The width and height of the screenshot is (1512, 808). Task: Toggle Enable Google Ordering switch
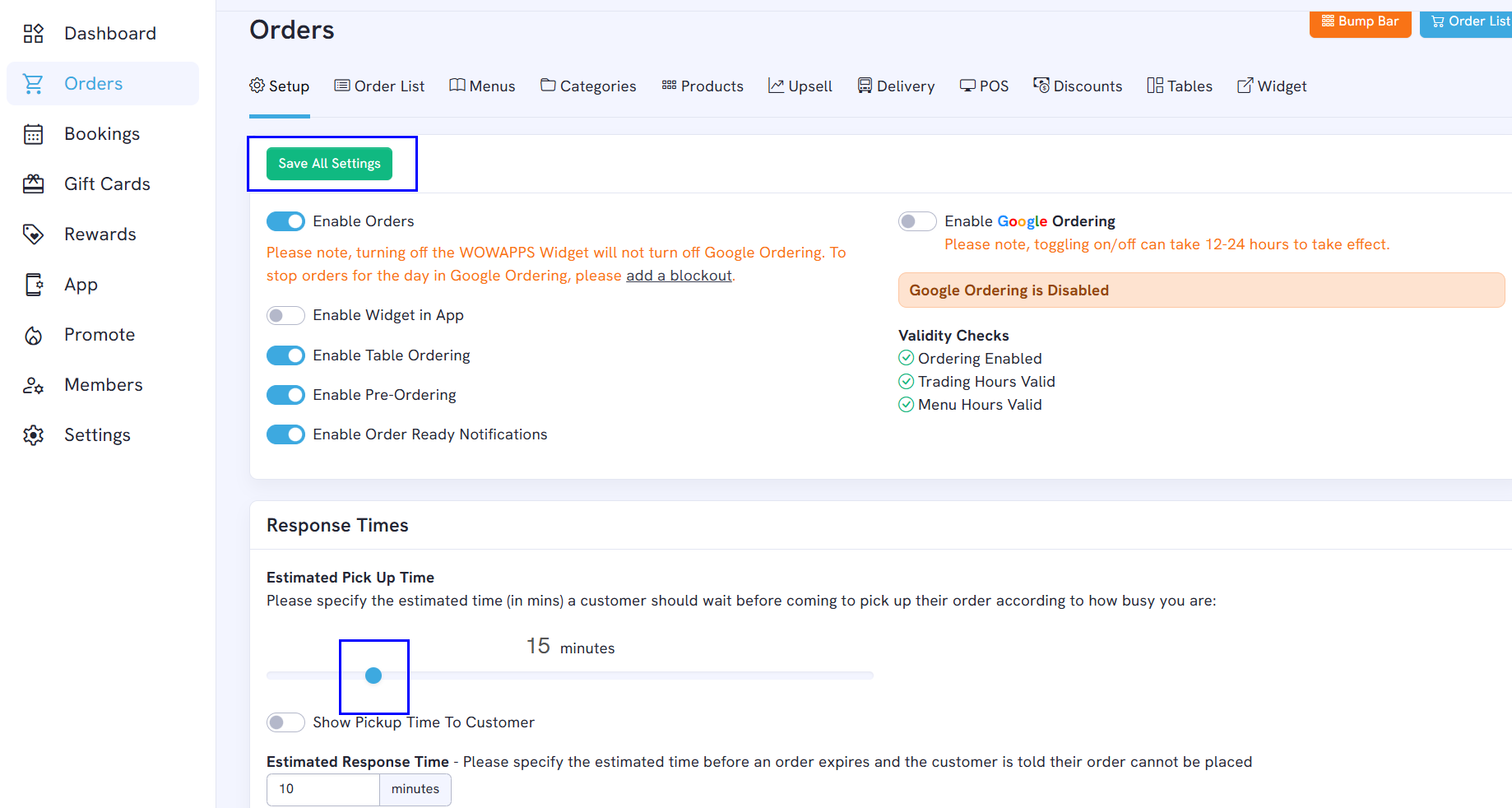[917, 221]
